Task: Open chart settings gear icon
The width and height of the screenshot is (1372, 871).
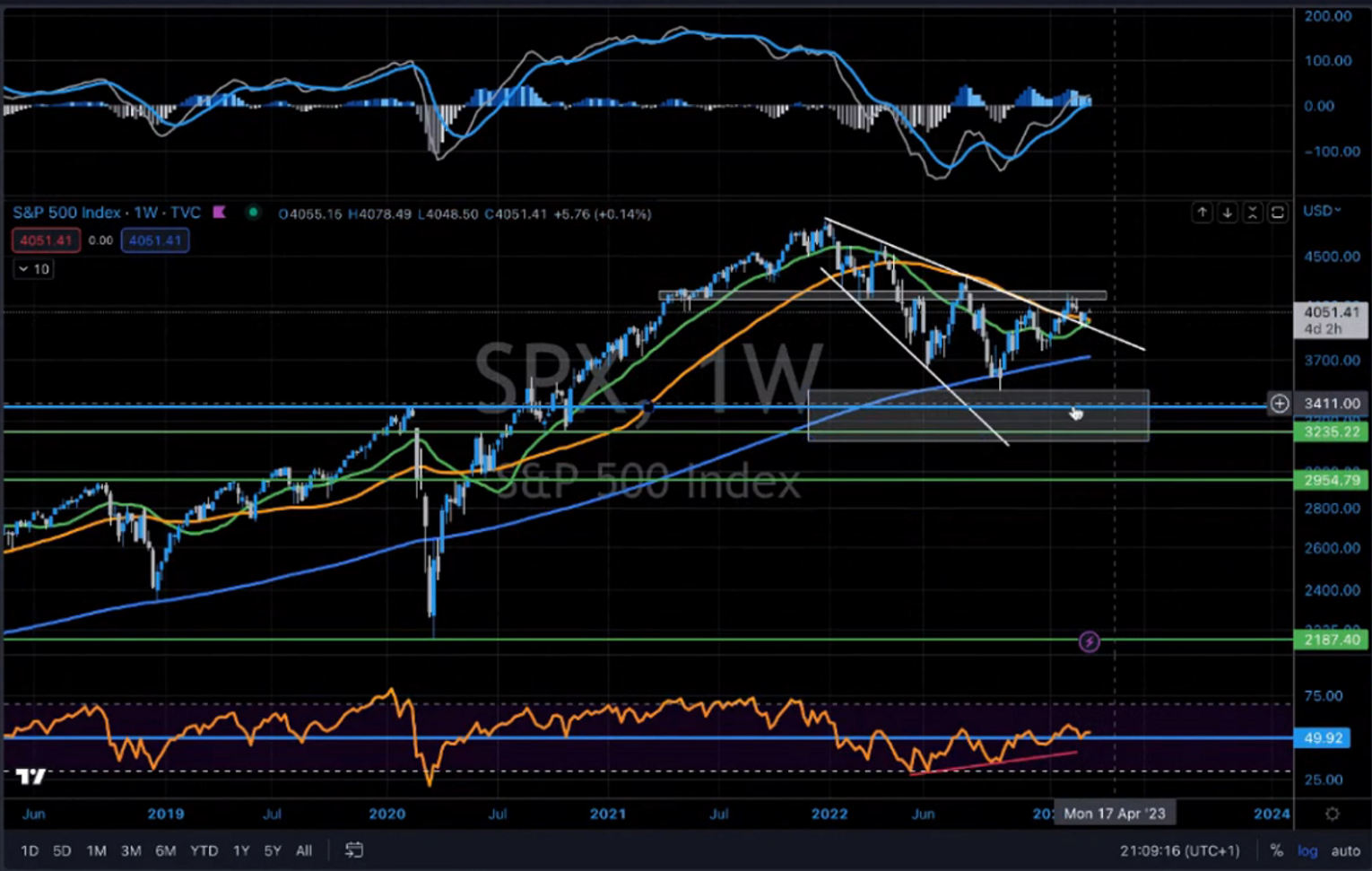Action: tap(1333, 814)
